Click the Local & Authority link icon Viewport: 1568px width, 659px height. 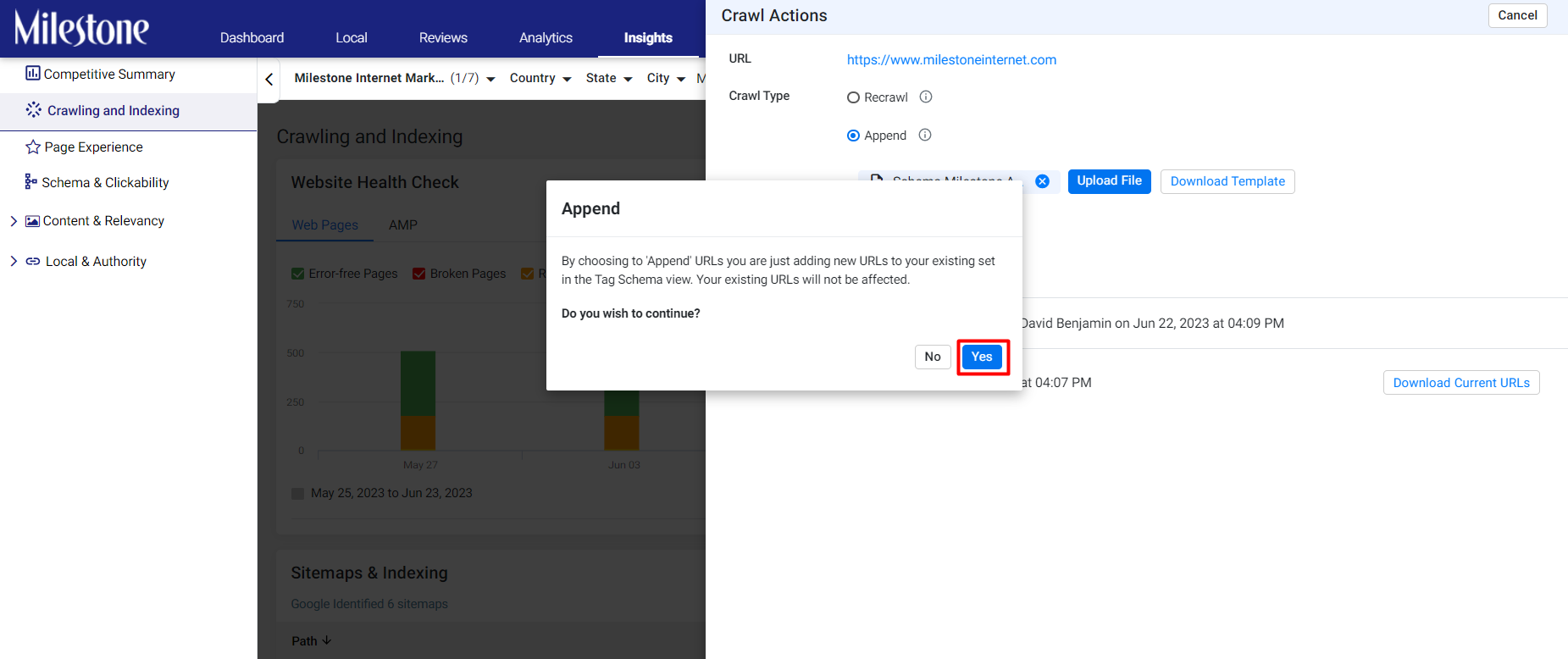33,262
